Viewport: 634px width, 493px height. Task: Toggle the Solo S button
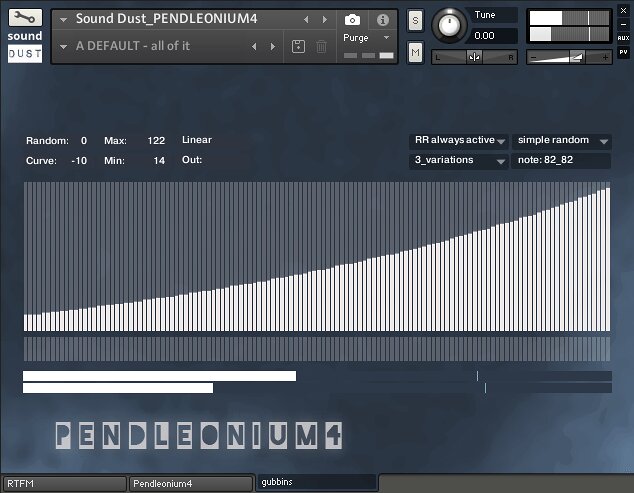tap(415, 21)
